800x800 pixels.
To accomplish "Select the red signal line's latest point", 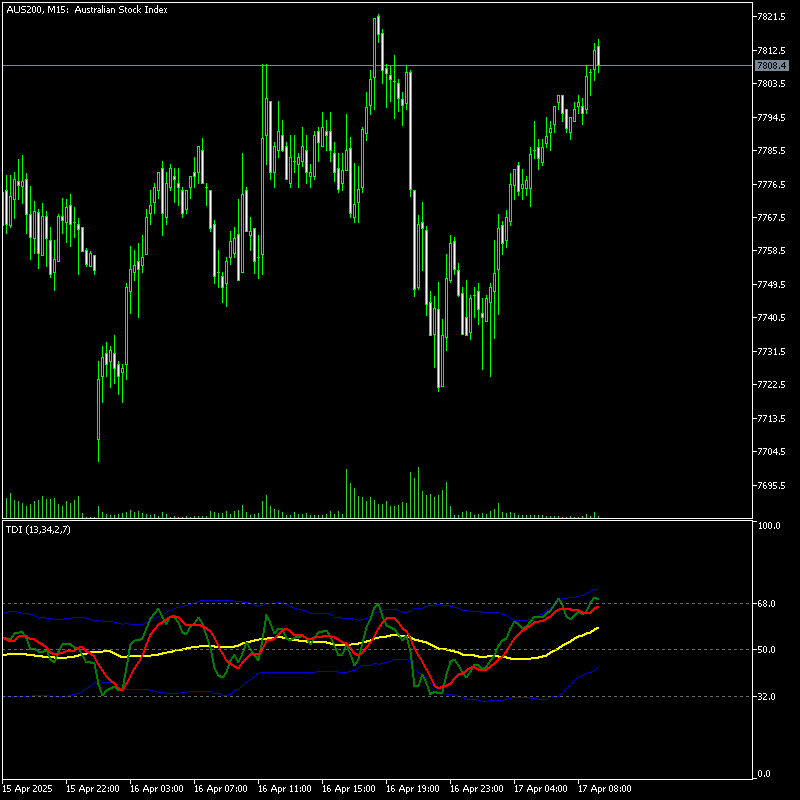I will click(598, 606).
